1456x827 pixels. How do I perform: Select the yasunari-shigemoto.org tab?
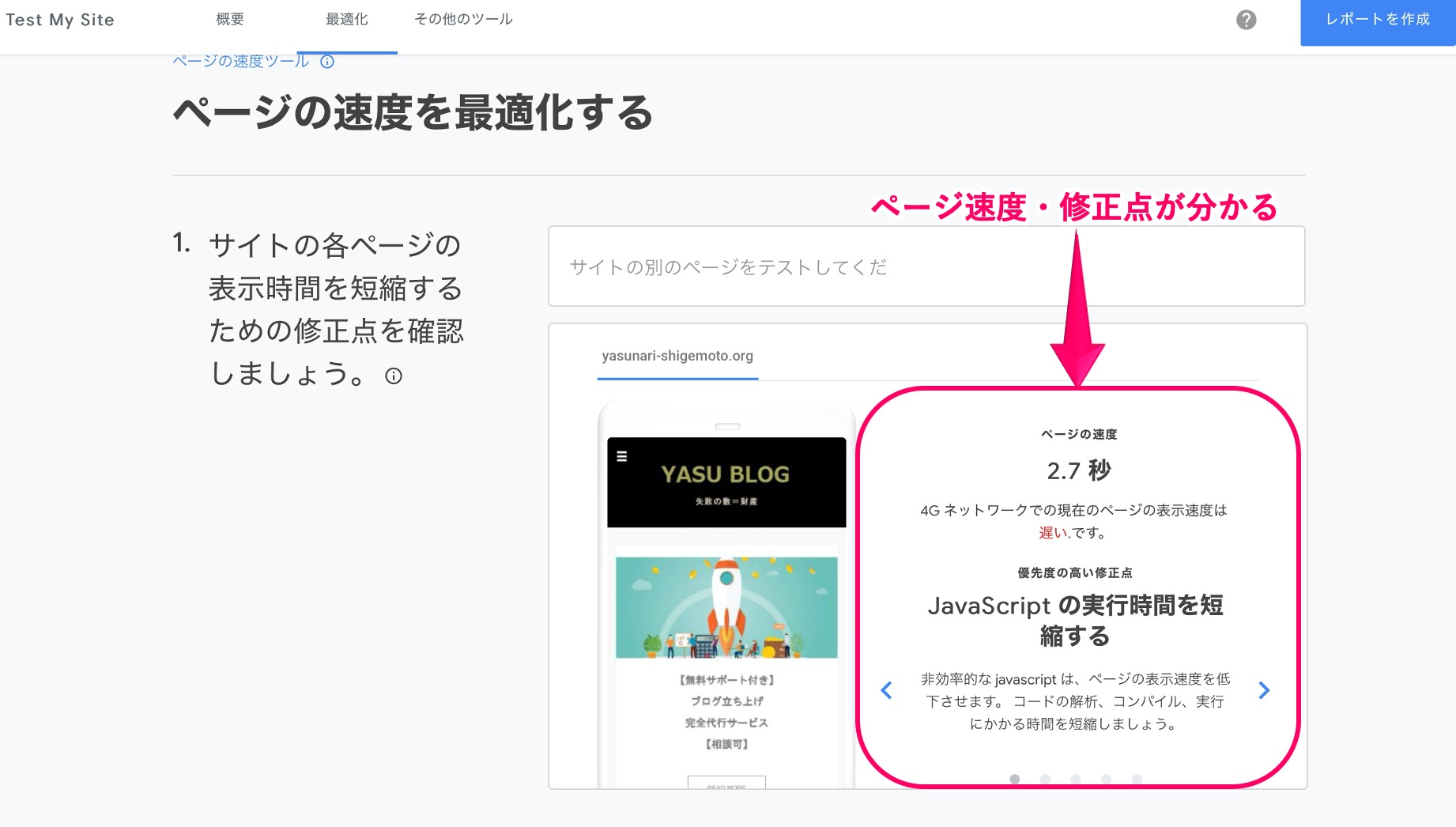click(677, 357)
